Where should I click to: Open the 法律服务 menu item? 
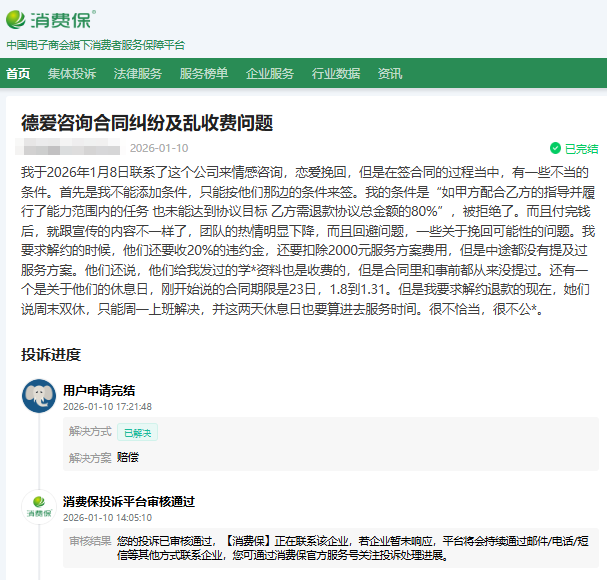tap(138, 73)
